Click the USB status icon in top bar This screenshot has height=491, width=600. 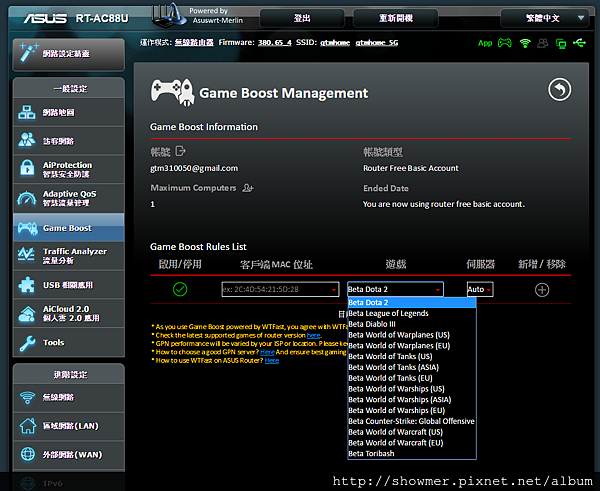pos(579,43)
